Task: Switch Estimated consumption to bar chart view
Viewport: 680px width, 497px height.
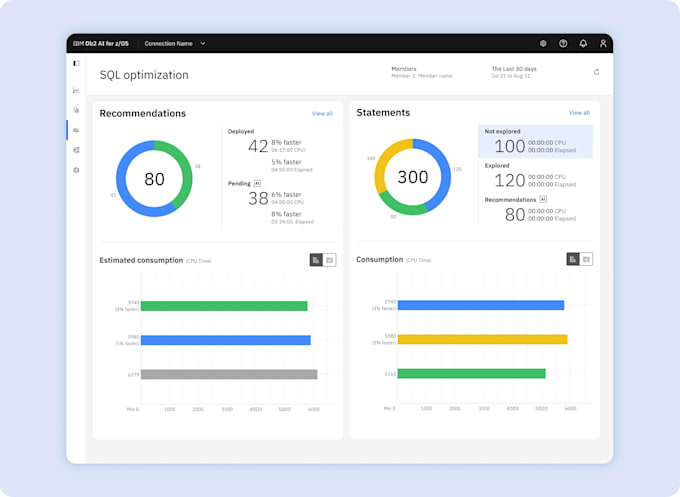Action: point(316,260)
